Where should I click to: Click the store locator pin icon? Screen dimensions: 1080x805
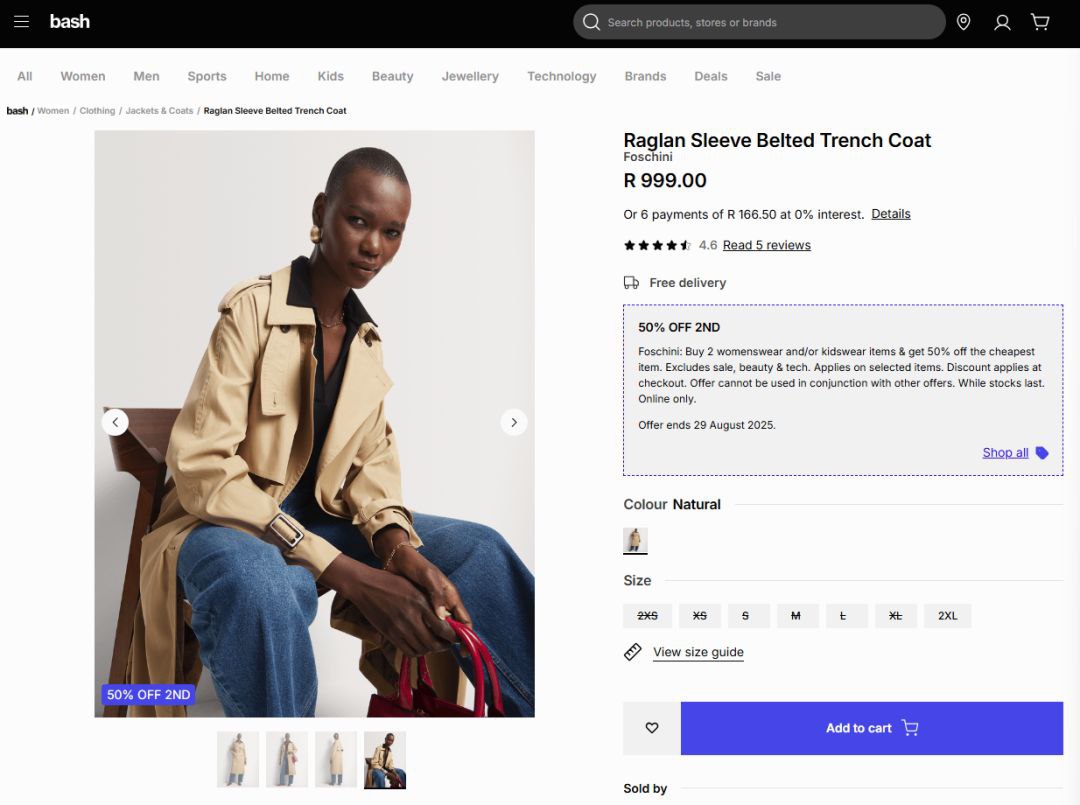click(x=963, y=22)
